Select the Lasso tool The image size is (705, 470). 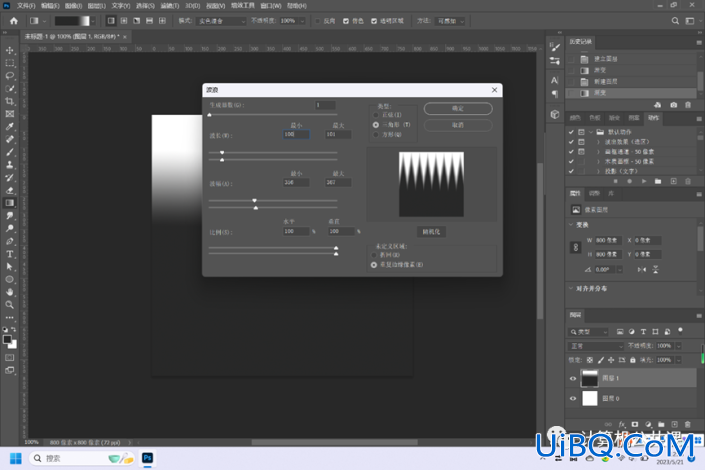coord(9,76)
